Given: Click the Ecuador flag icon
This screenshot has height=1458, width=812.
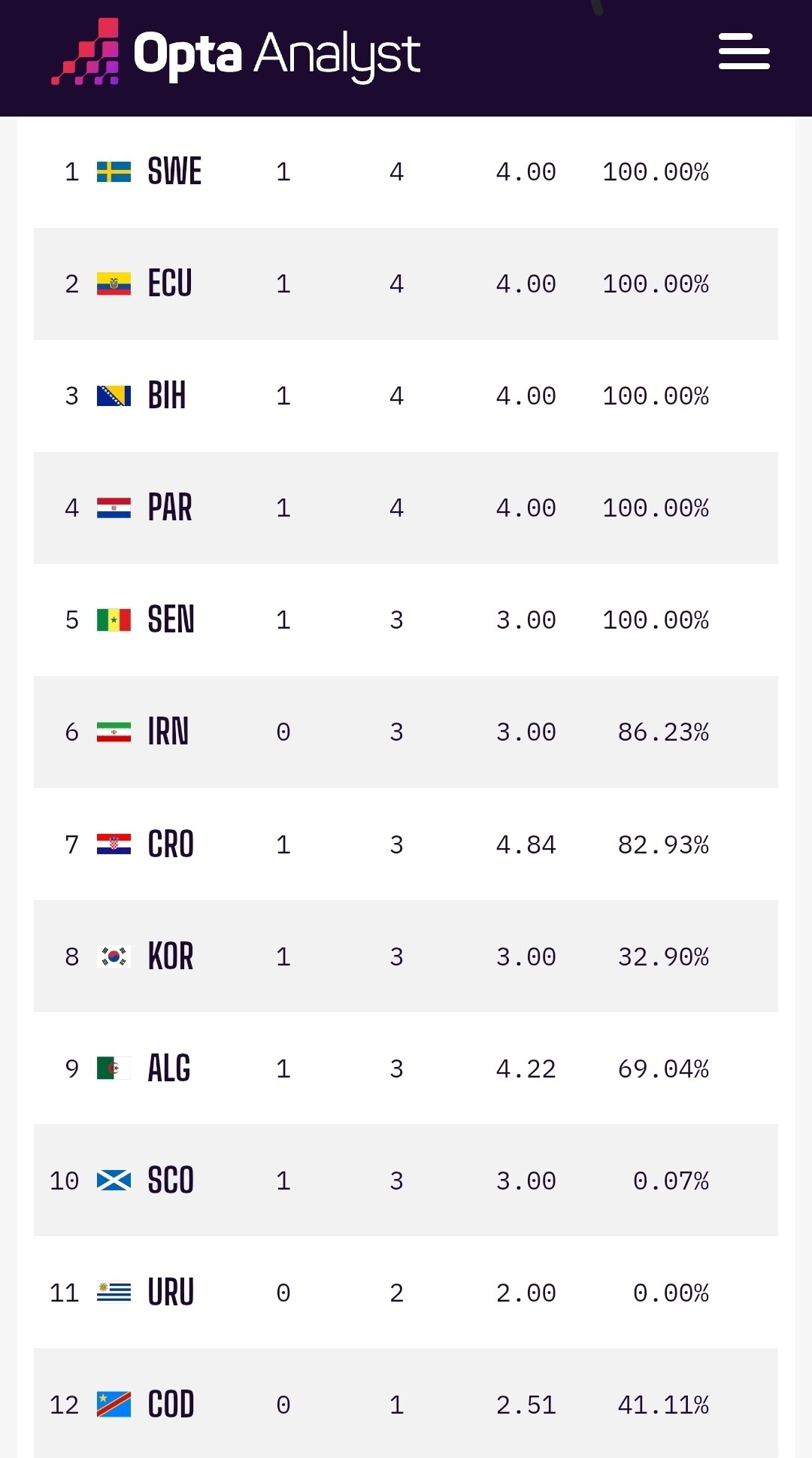Looking at the screenshot, I should [114, 284].
